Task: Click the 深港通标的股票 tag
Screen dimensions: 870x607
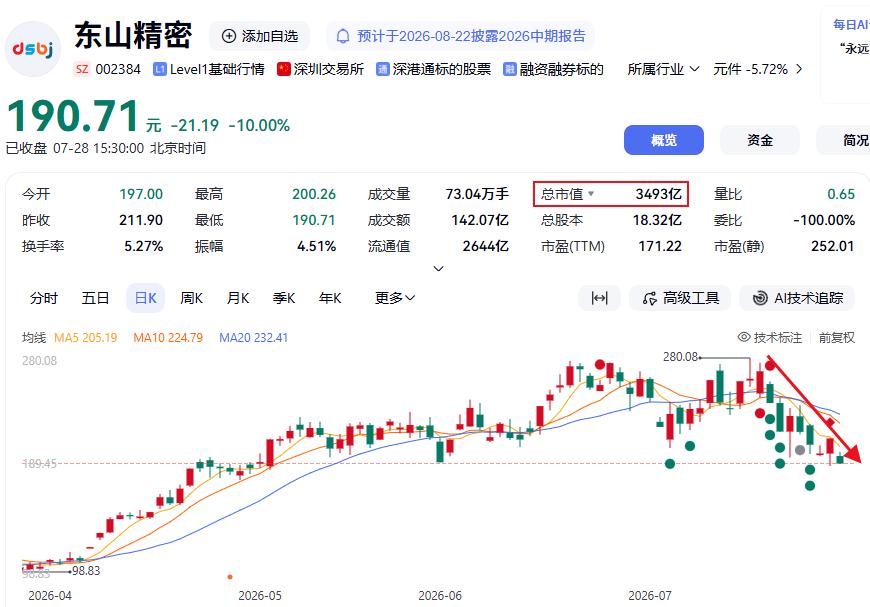Action: pos(434,69)
